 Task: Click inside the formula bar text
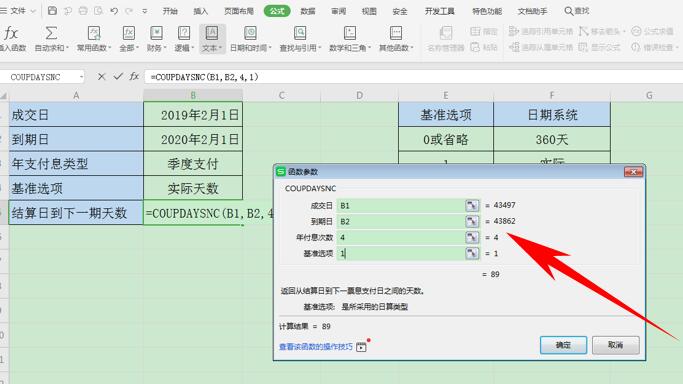tap(414, 77)
